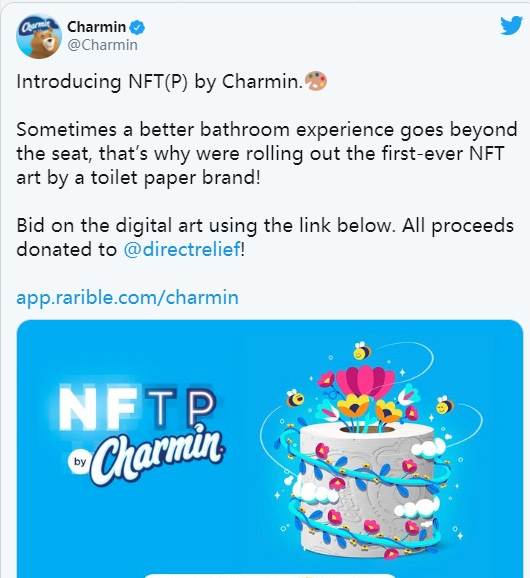Viewport: 530px width, 578px height.
Task: Open the @directrelief mention link
Action: (182, 249)
